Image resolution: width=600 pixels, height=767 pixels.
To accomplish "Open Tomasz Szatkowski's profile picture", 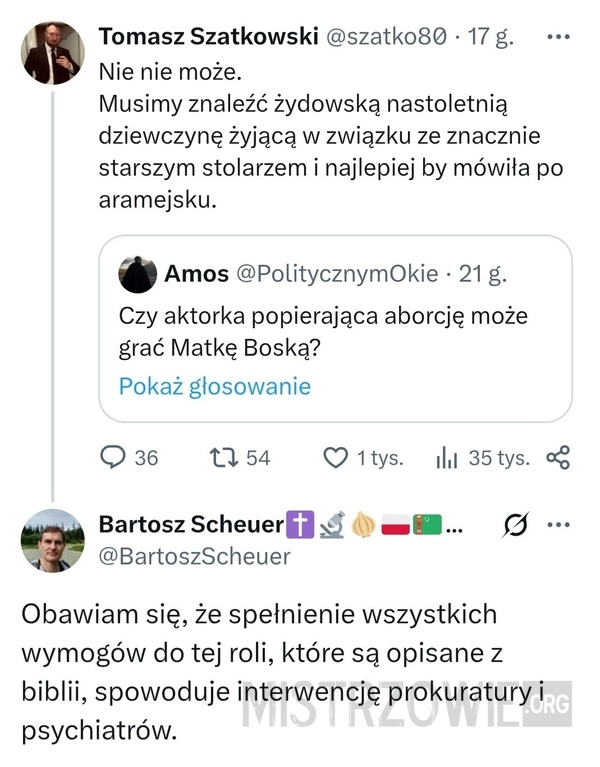I will (x=53, y=51).
